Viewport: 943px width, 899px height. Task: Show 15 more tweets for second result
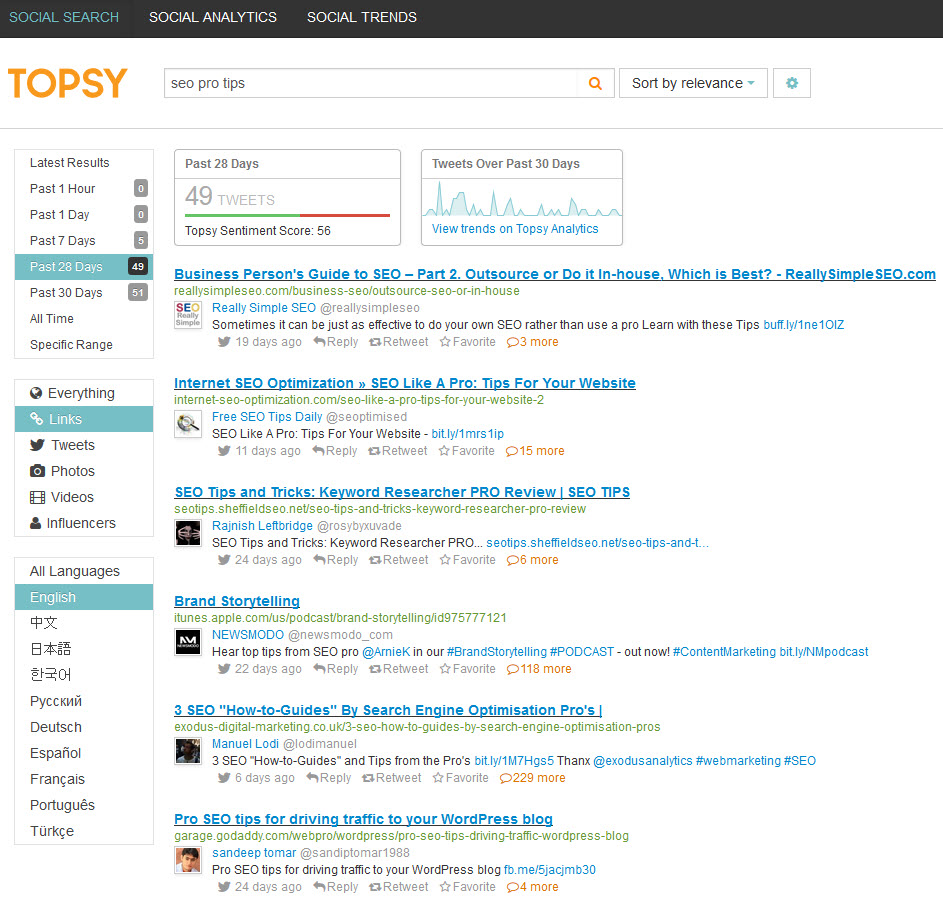coord(535,451)
